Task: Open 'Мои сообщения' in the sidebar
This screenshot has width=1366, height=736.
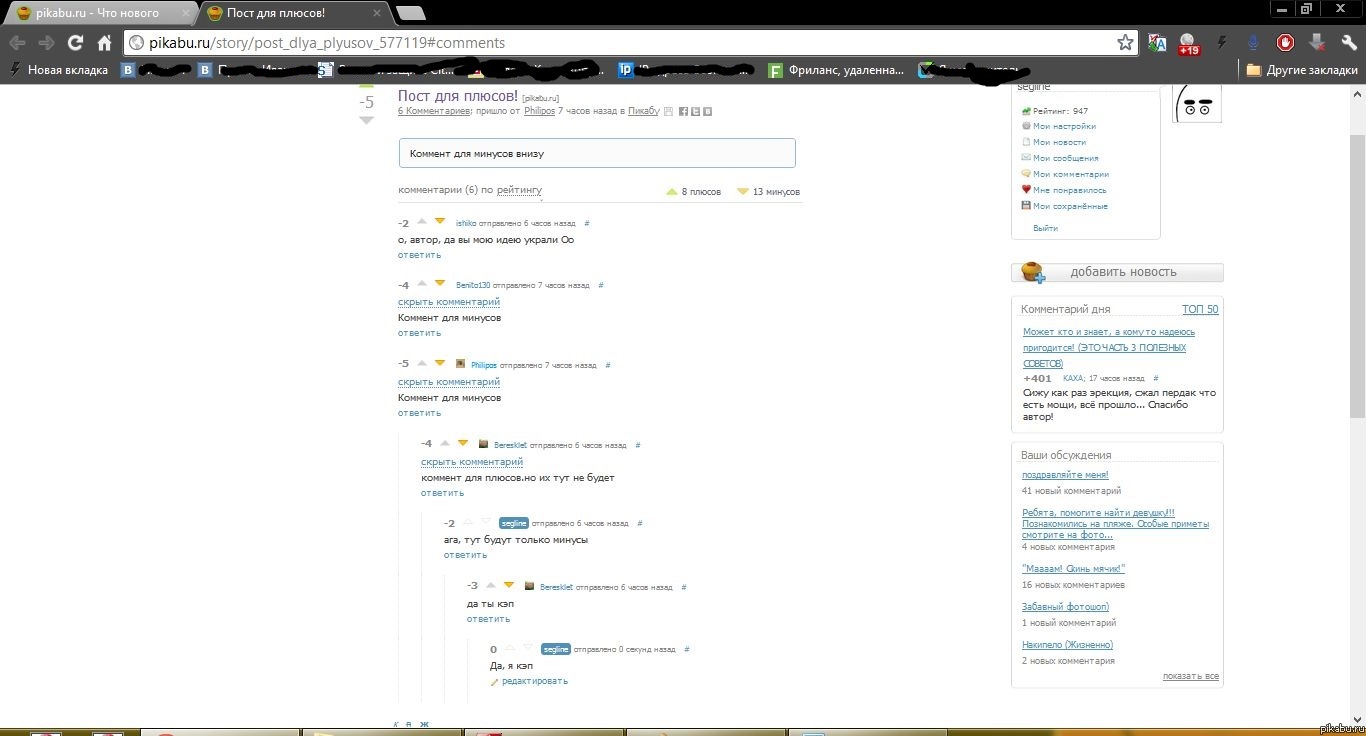Action: pyautogui.click(x=1066, y=158)
